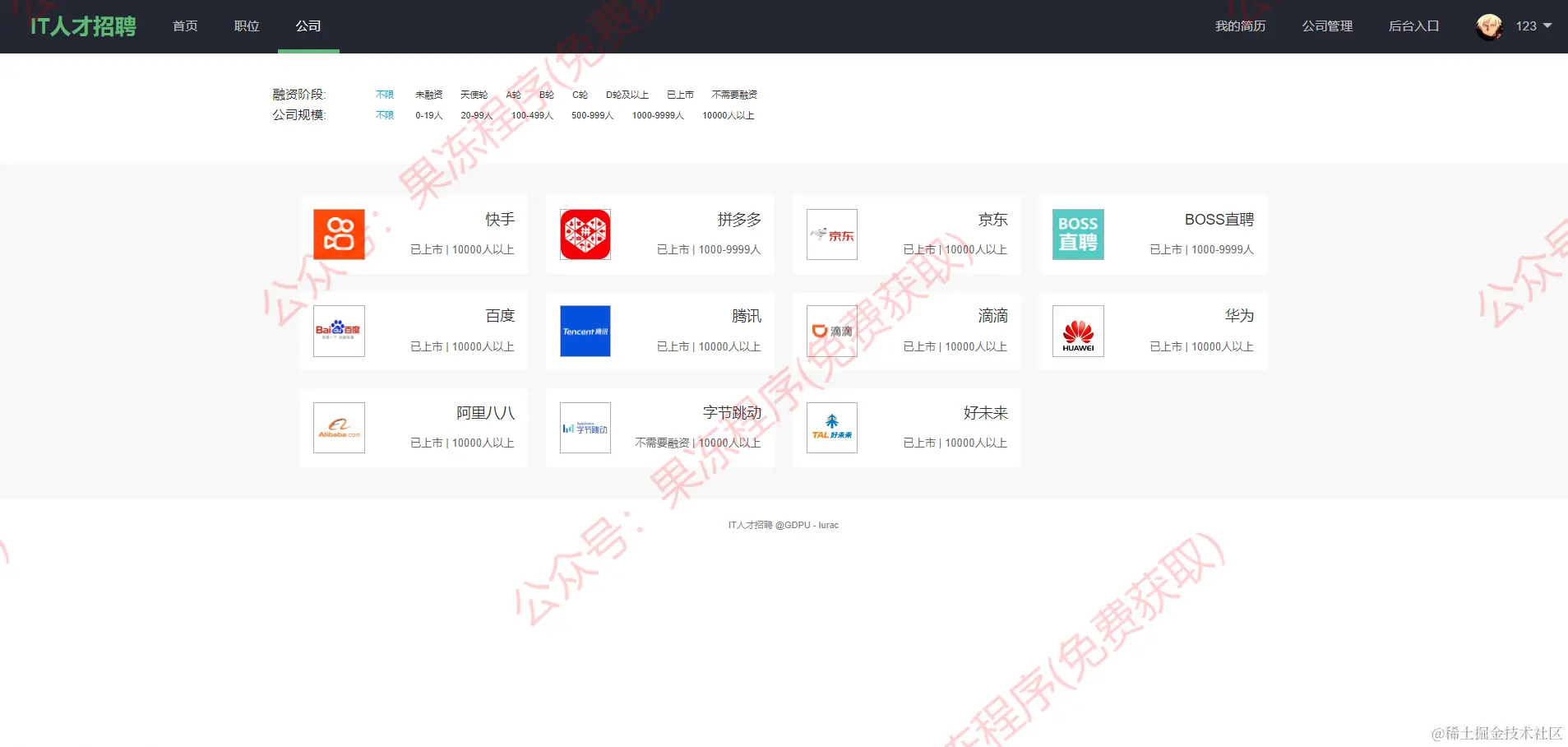
Task: Click the ByteDance 字节跳动 logo
Action: point(585,428)
